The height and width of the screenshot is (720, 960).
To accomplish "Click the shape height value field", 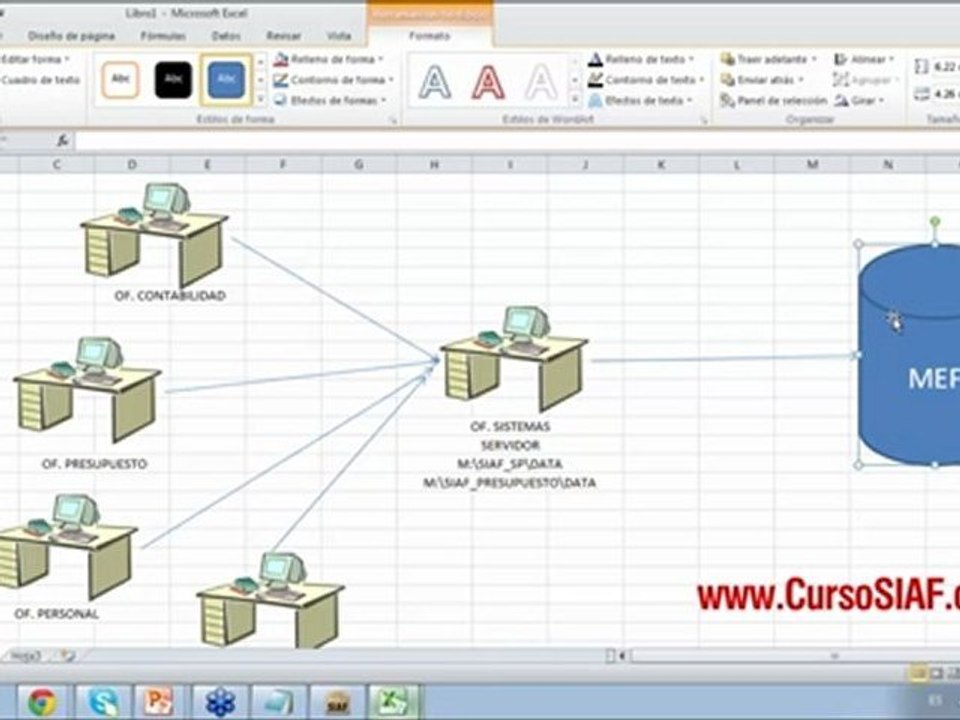I will coord(945,66).
